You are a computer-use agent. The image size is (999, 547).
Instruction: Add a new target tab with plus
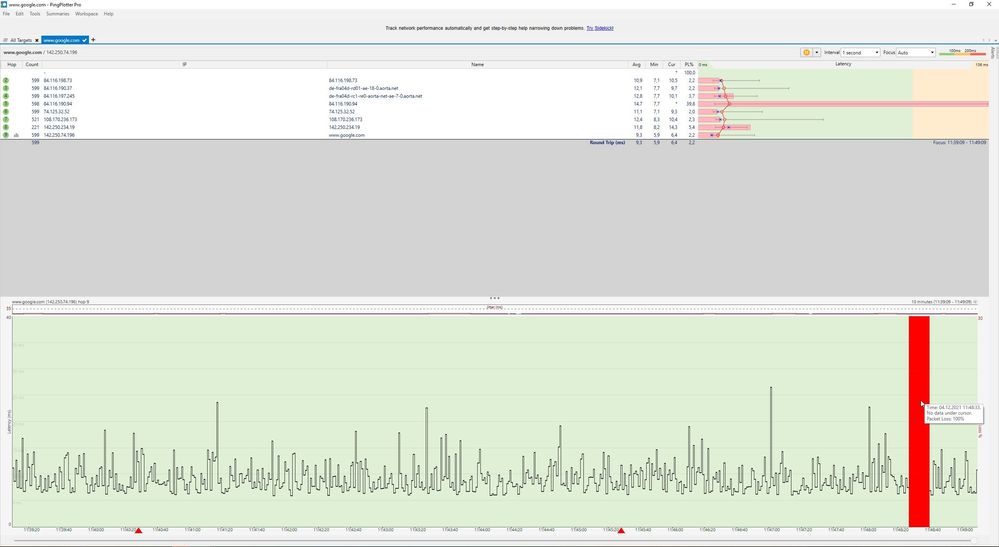(94, 40)
